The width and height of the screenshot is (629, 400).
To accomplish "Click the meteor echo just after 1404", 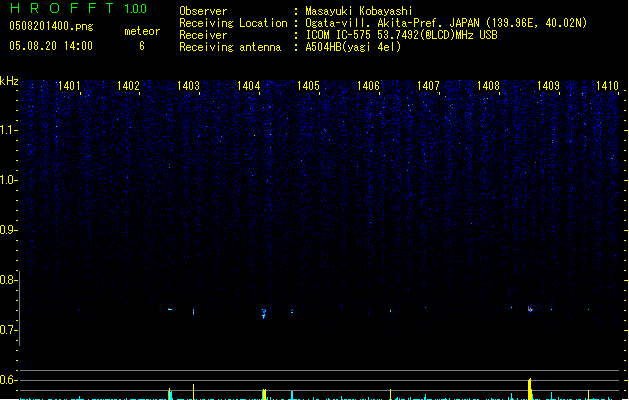I will 264,313.
